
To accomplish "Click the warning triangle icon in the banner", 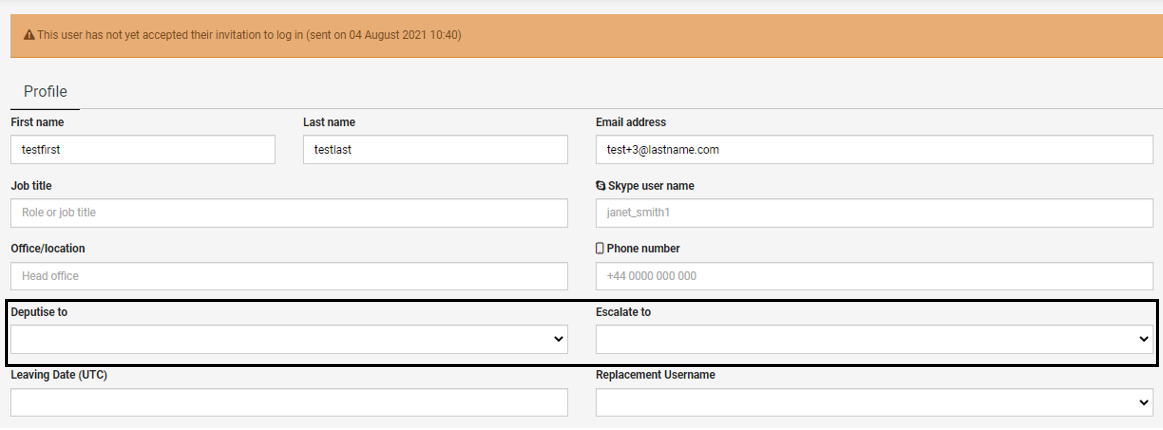I will pyautogui.click(x=30, y=35).
